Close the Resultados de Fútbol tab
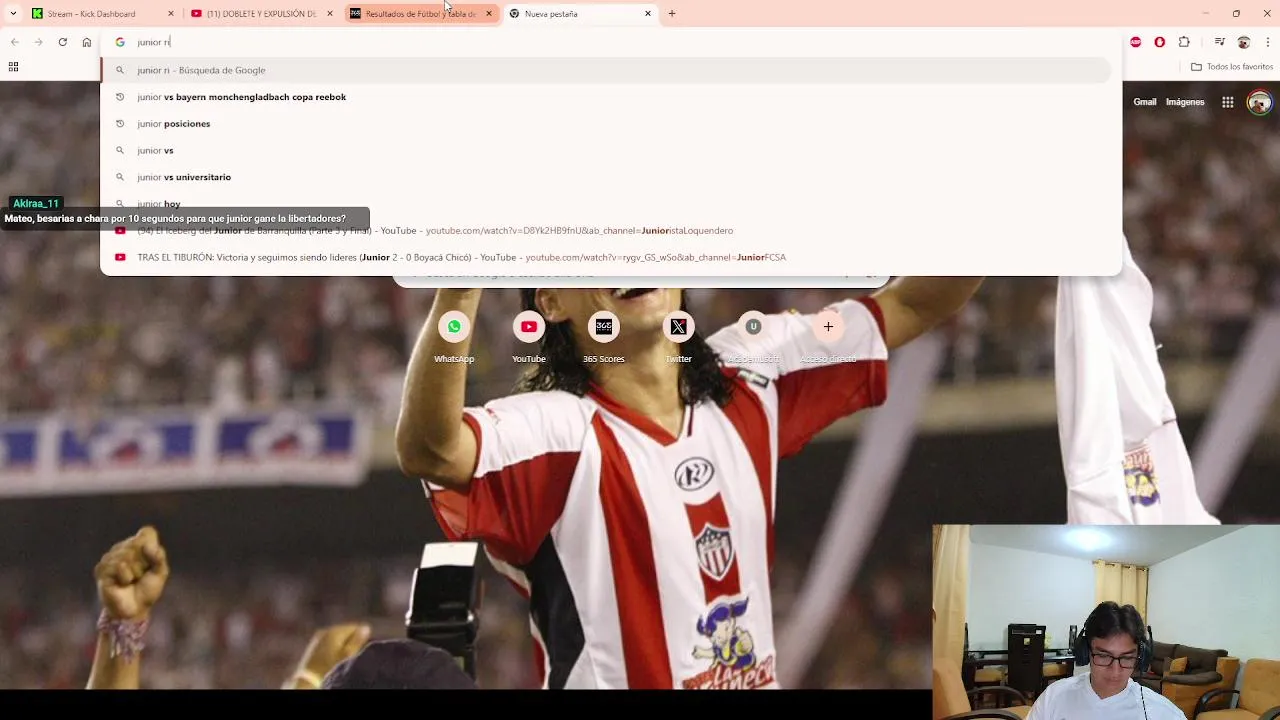The width and height of the screenshot is (1280, 720). tap(489, 14)
